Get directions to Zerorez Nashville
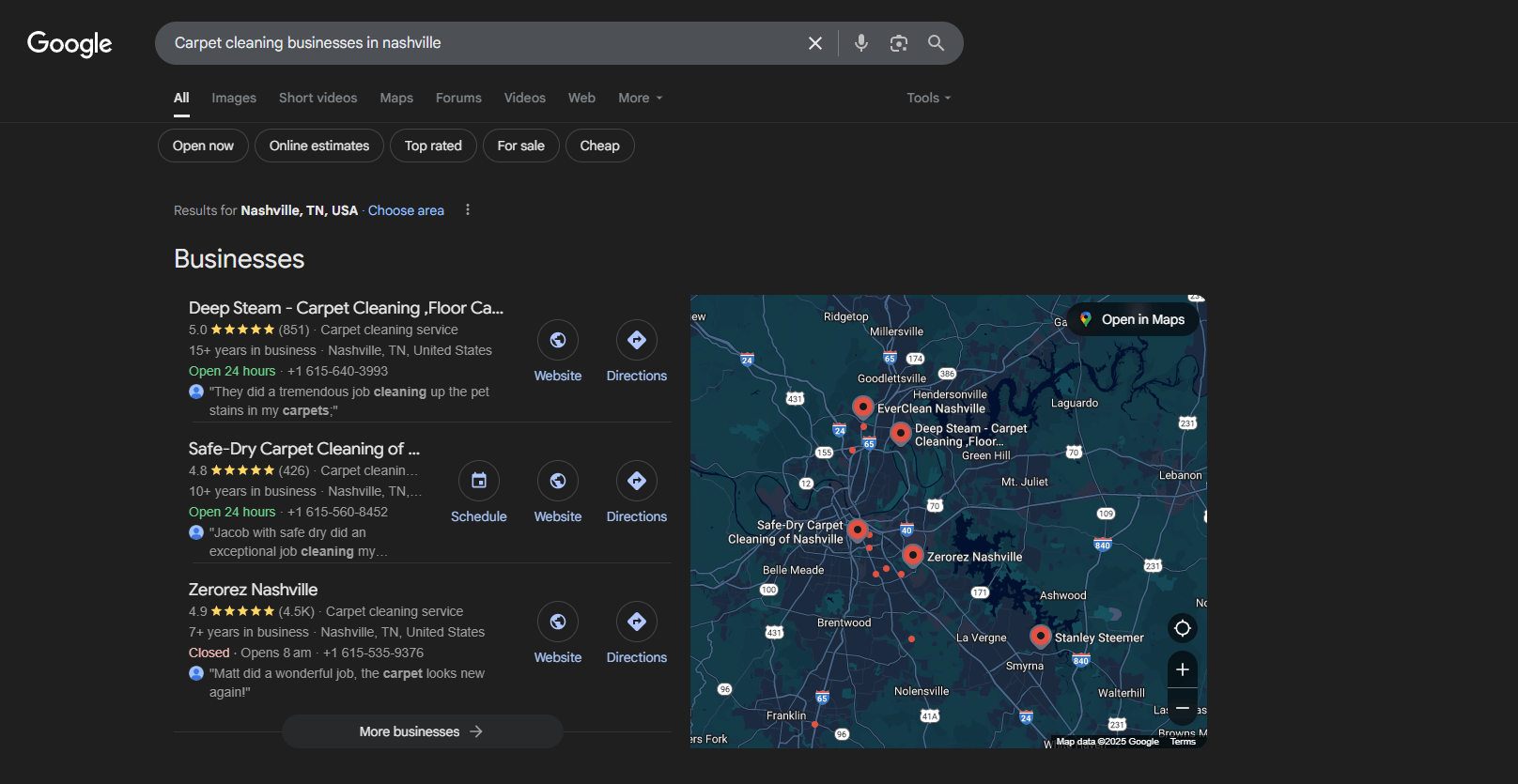The width and height of the screenshot is (1518, 784). coord(636,622)
